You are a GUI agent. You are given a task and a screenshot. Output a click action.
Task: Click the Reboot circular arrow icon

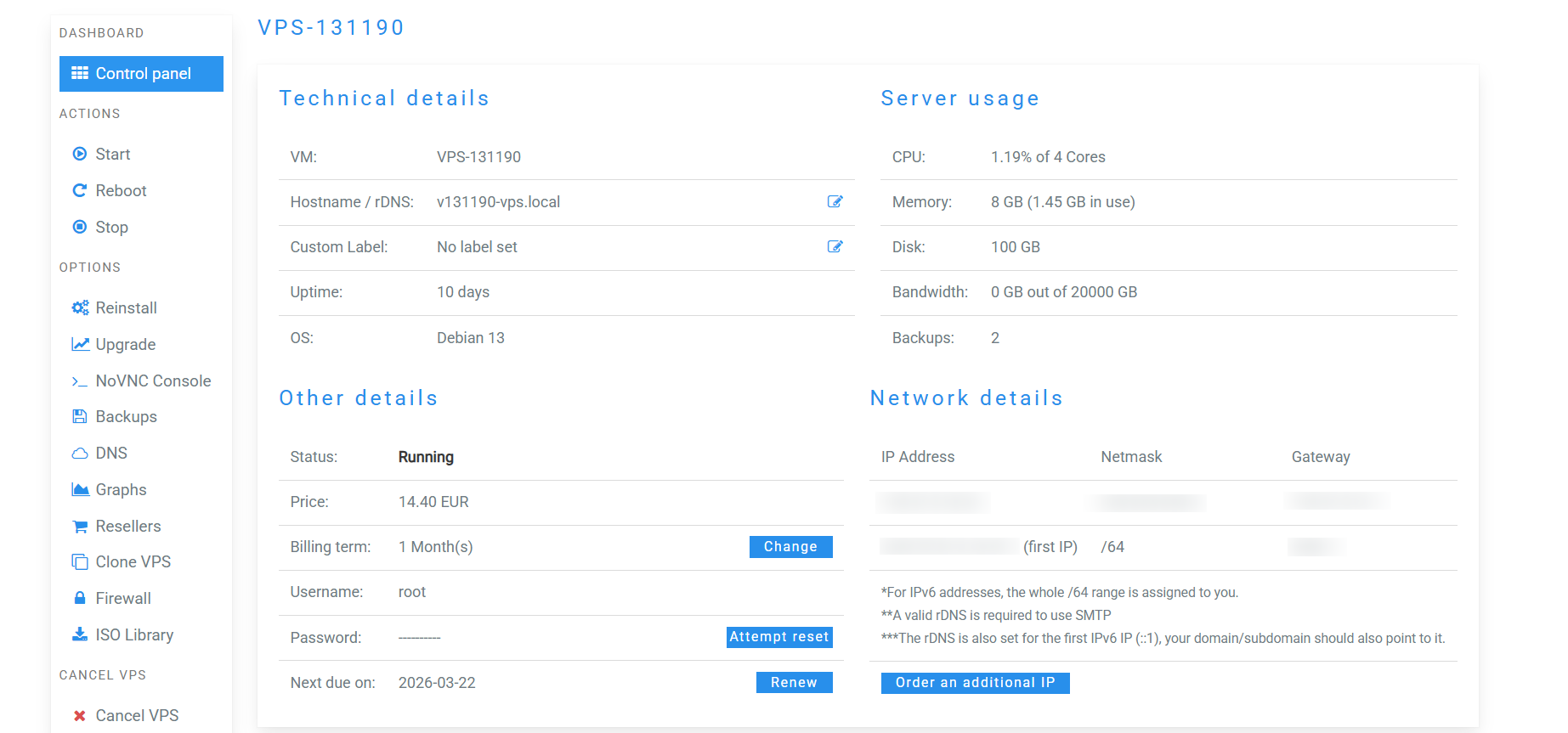80,190
